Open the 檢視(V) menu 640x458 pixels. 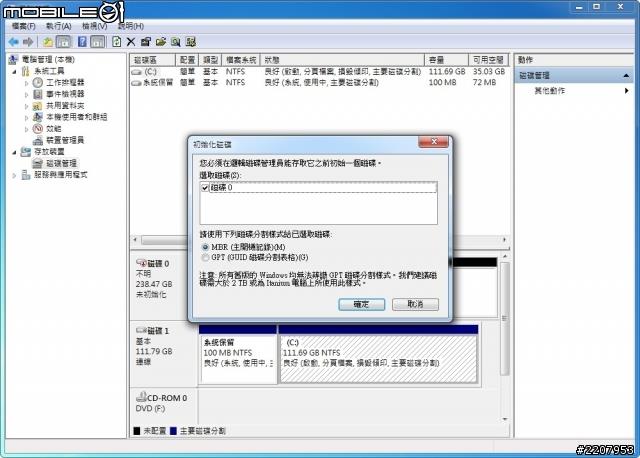(x=94, y=26)
